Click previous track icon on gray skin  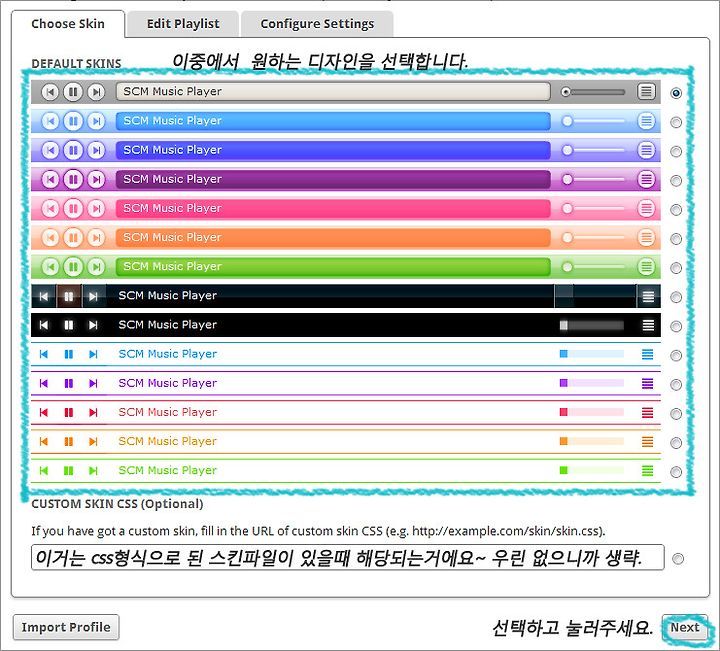point(50,92)
